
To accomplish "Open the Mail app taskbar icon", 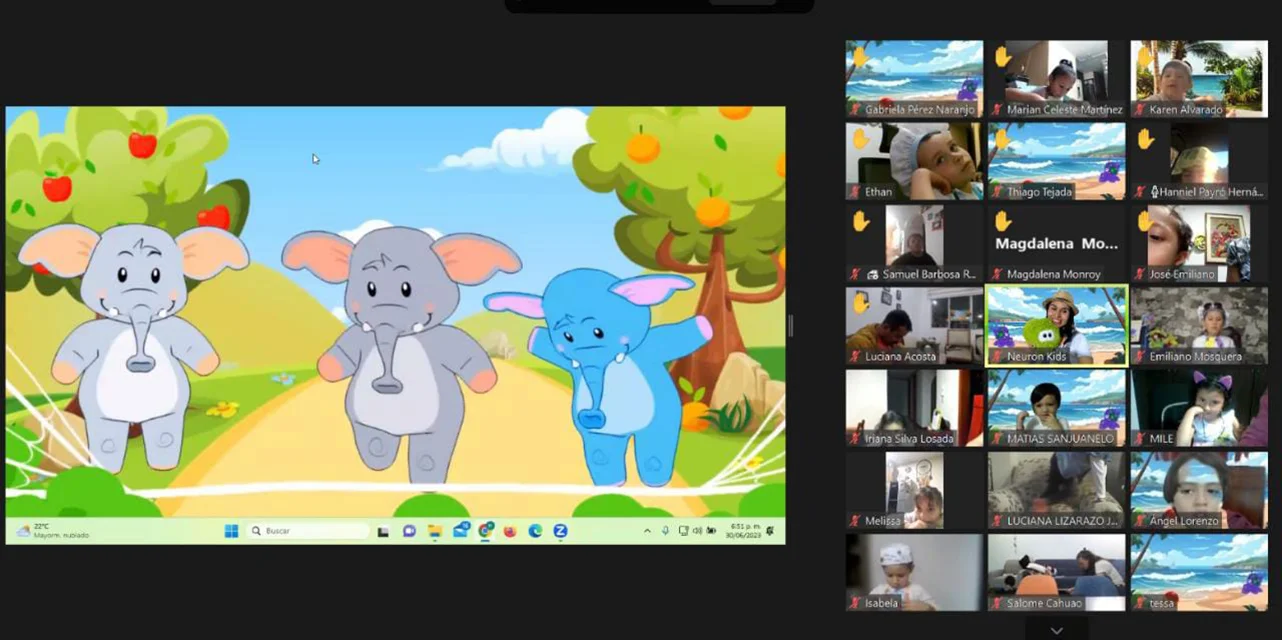I will point(460,531).
